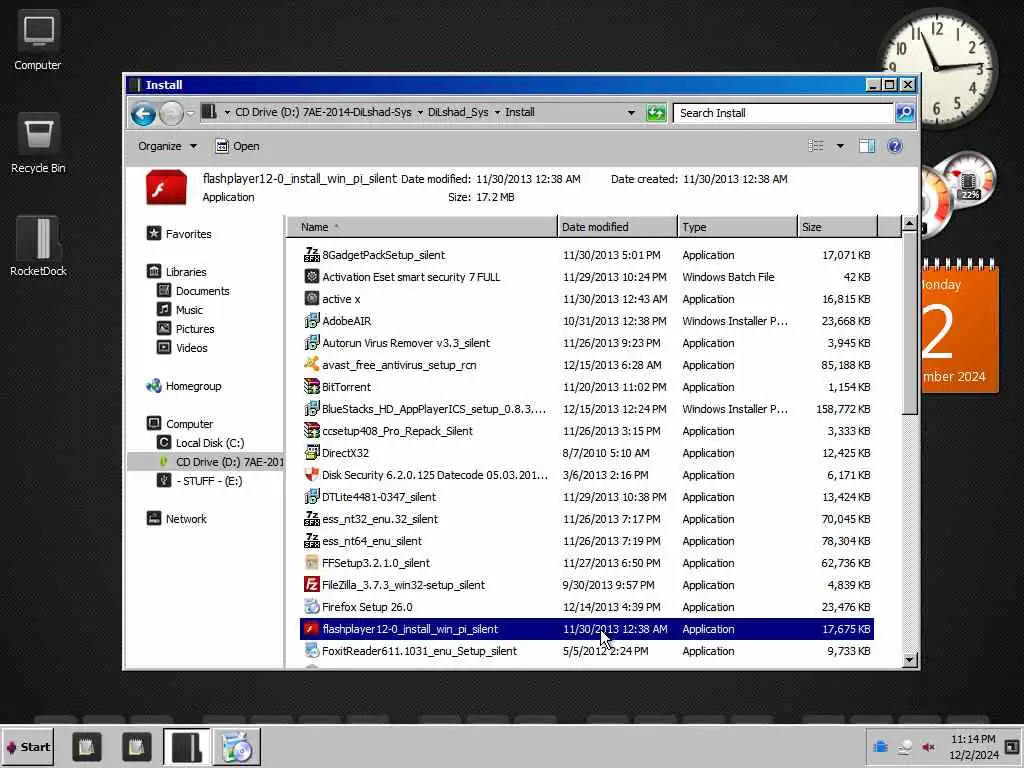Image resolution: width=1024 pixels, height=768 pixels.
Task: Expand arrow after DiLshad_Sys breadcrumb
Action: point(497,112)
